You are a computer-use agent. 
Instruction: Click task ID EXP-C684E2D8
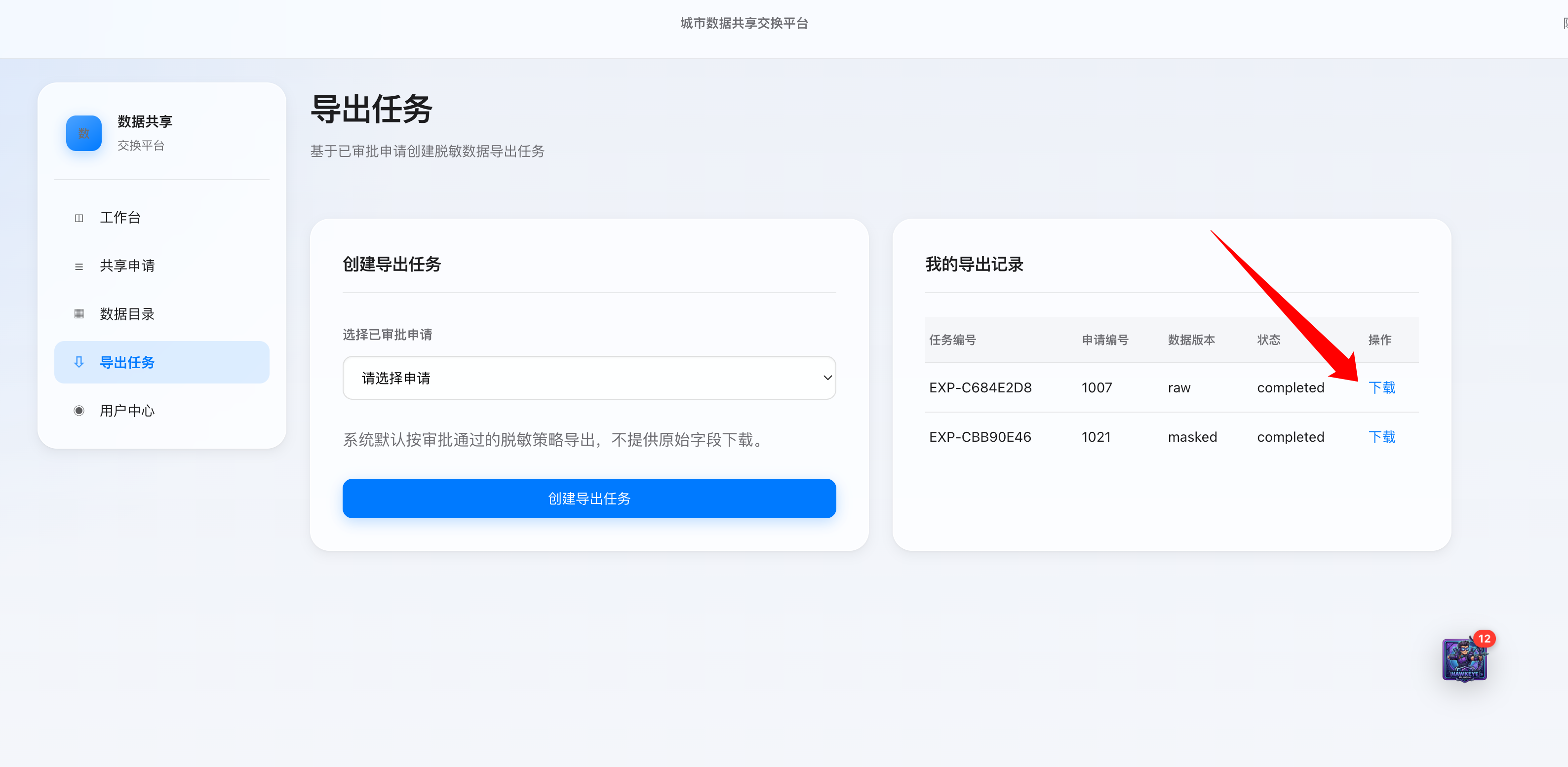pos(980,388)
